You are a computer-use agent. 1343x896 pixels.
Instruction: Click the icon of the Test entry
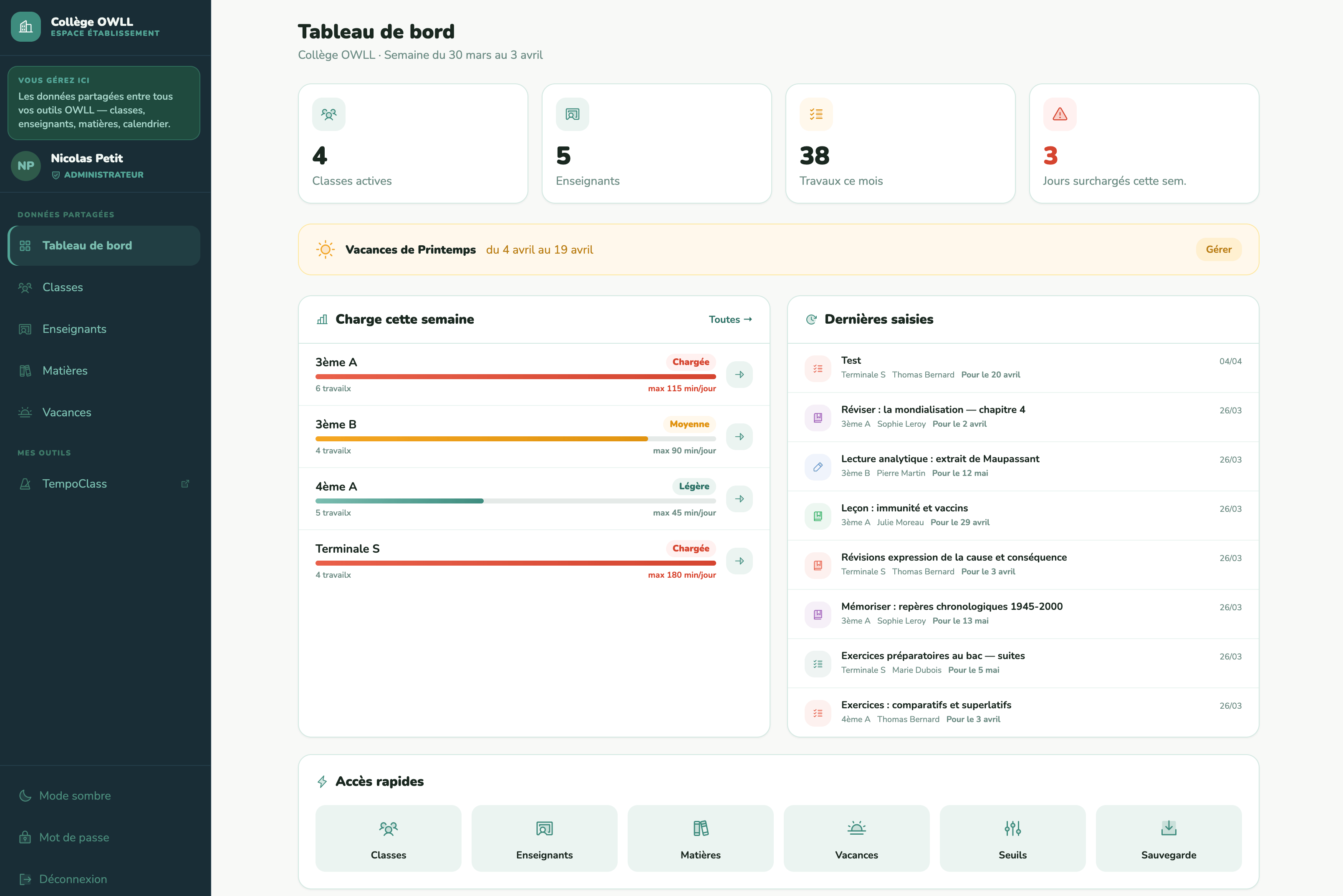point(818,369)
